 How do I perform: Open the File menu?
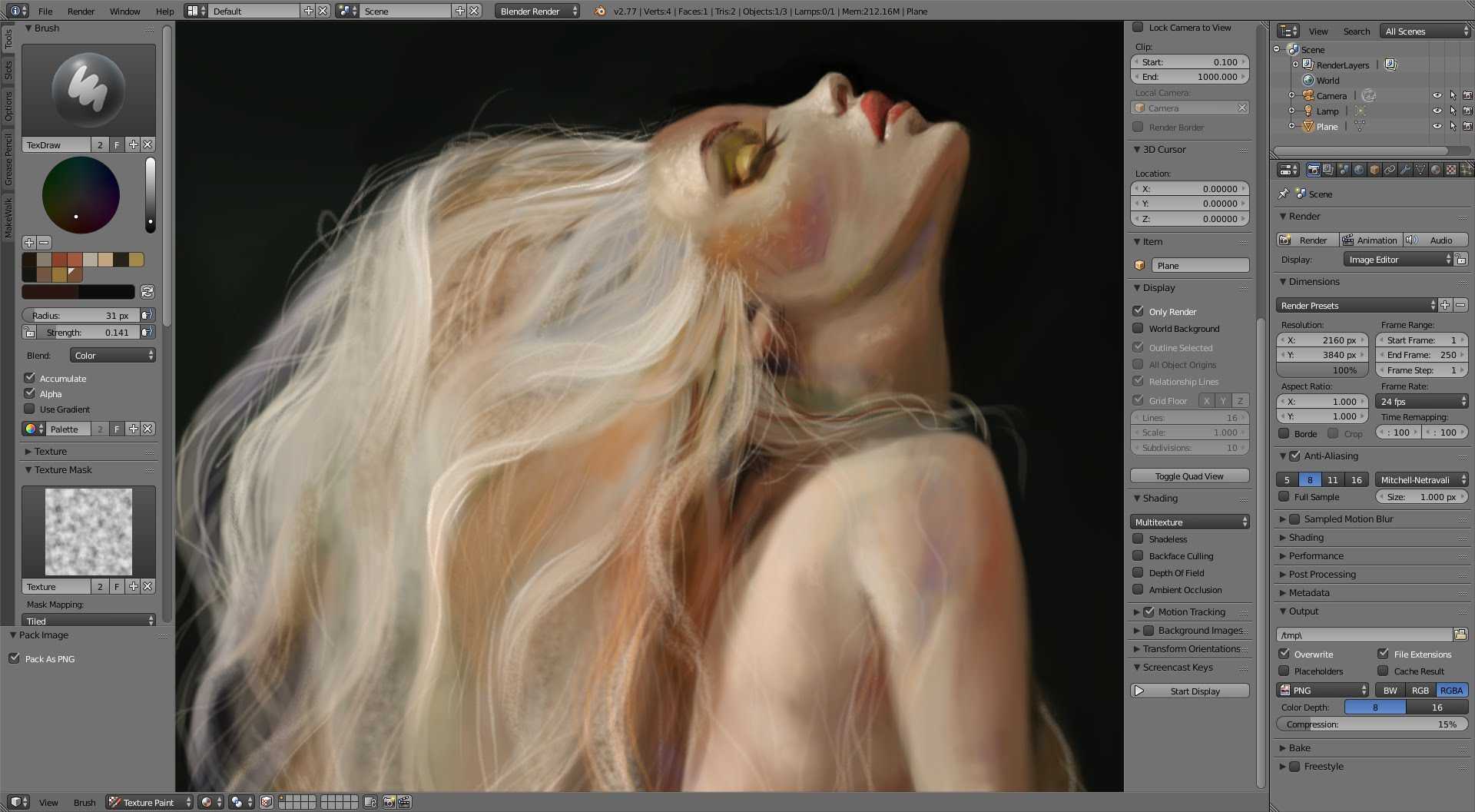pos(45,11)
